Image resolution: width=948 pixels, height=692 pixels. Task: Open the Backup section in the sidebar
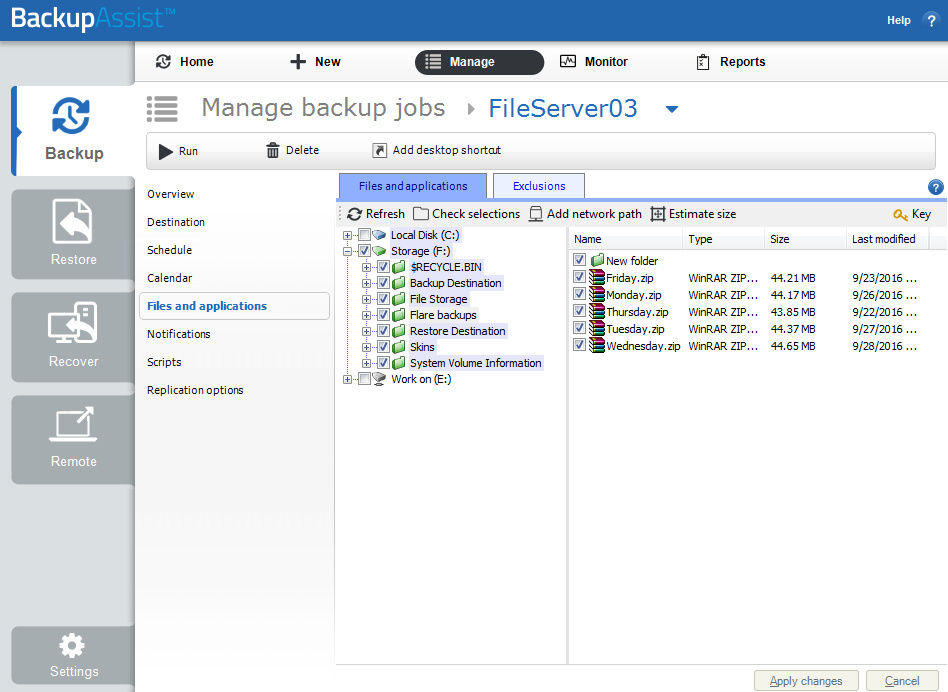point(74,131)
